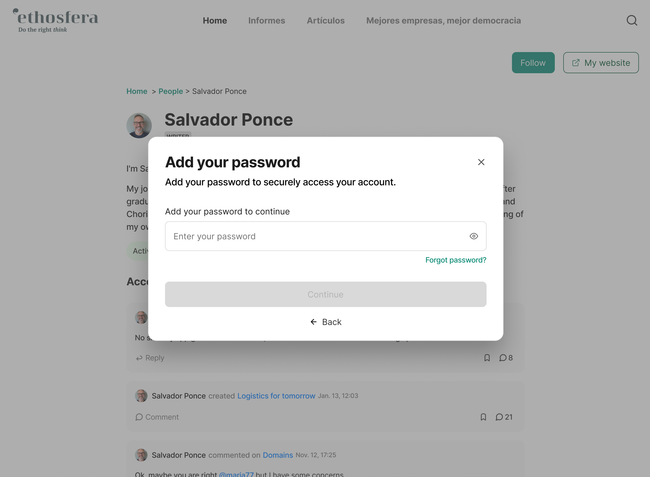Toggle password visibility eye icon
Viewport: 650px width, 477px height.
474,237
